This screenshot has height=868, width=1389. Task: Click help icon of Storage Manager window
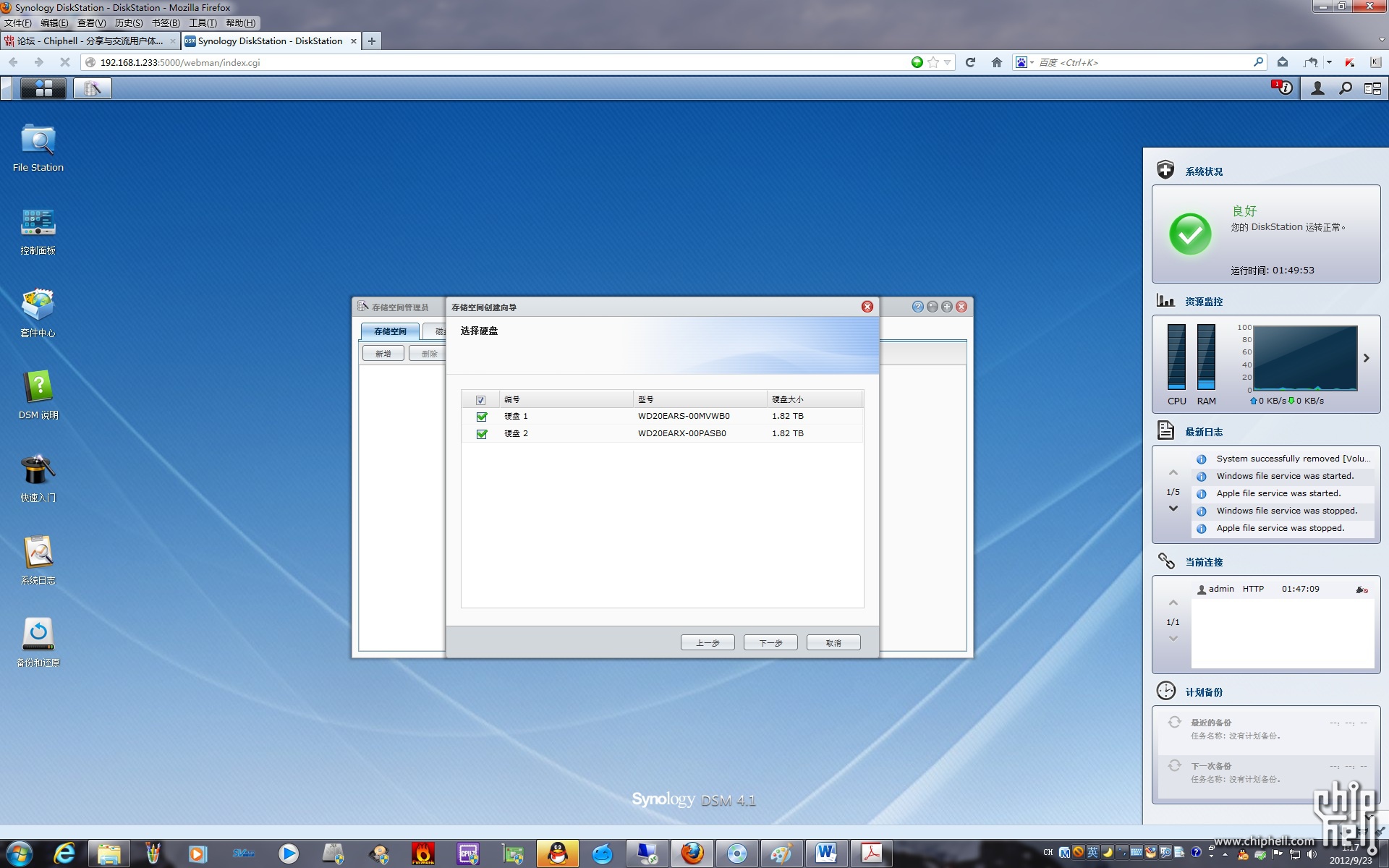click(x=917, y=307)
